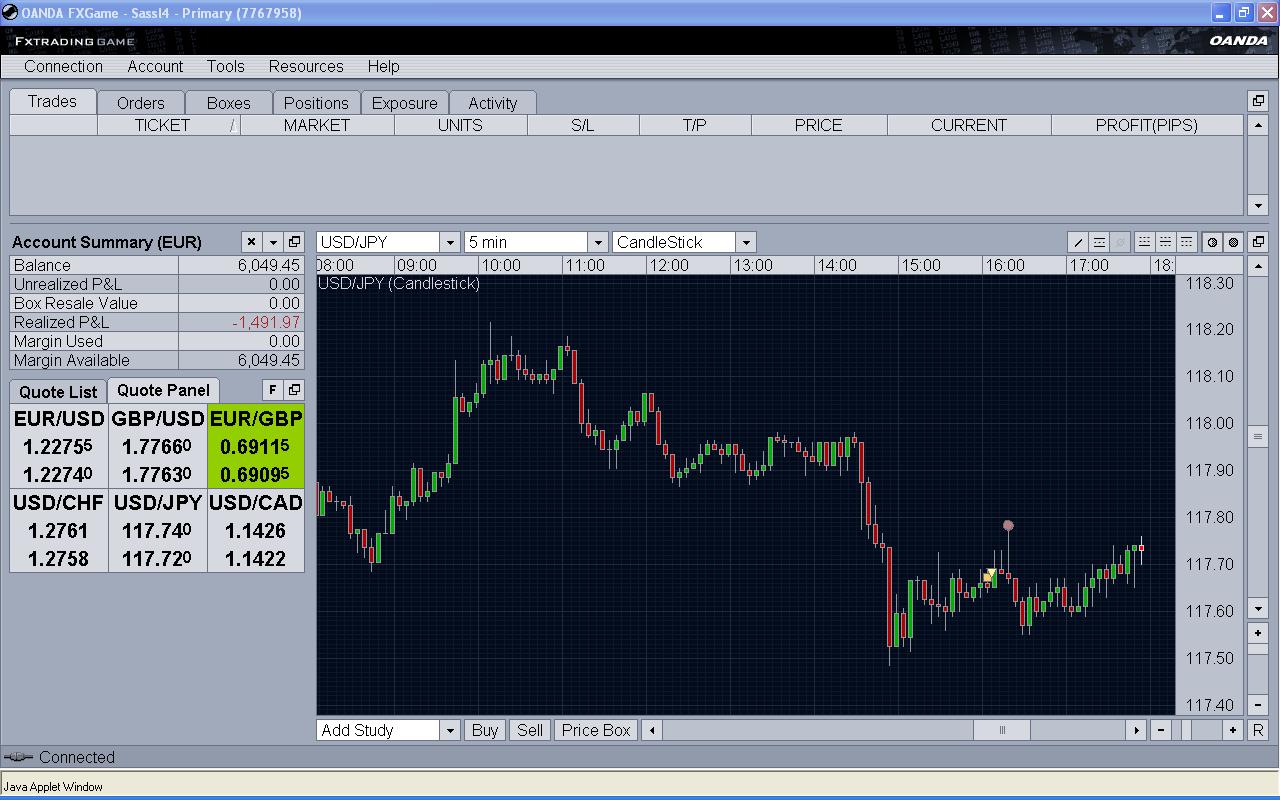
Task: Reset the chart with the R button
Action: [x=1258, y=730]
